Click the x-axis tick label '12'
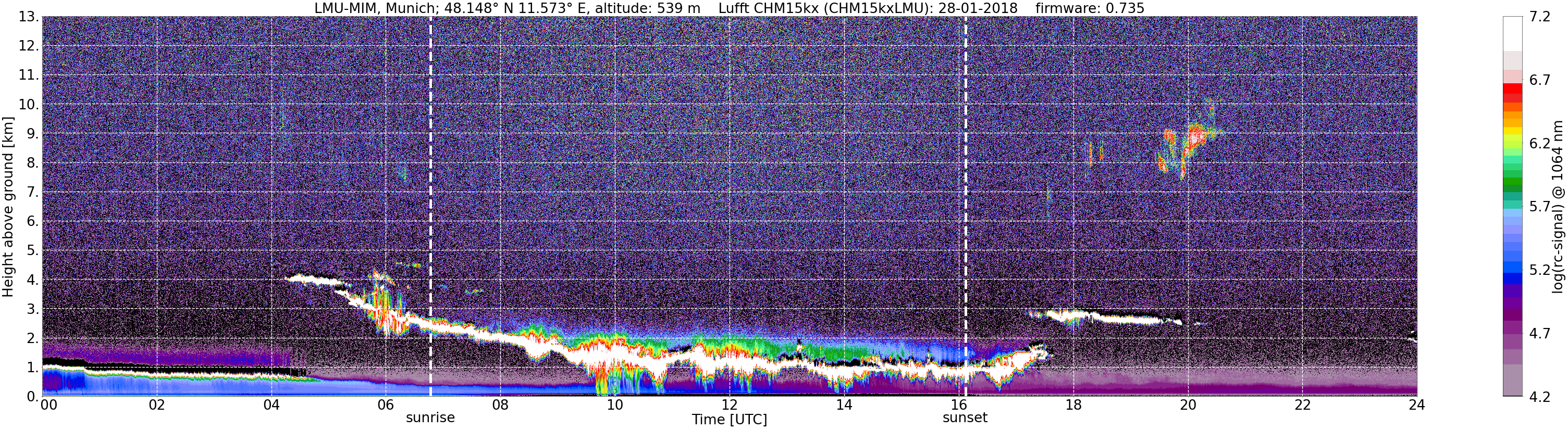This screenshot has height=430, width=1568. click(729, 405)
